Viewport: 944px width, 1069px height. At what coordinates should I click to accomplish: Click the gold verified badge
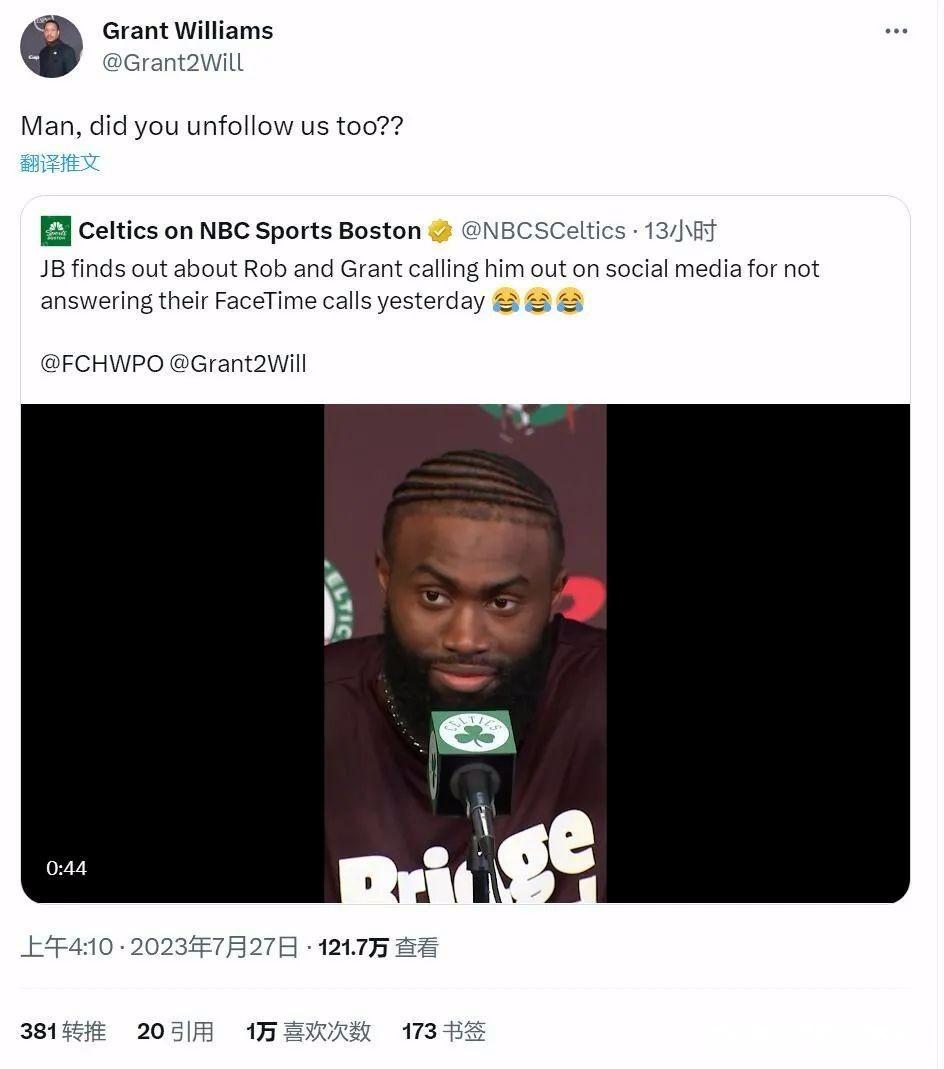tap(440, 232)
